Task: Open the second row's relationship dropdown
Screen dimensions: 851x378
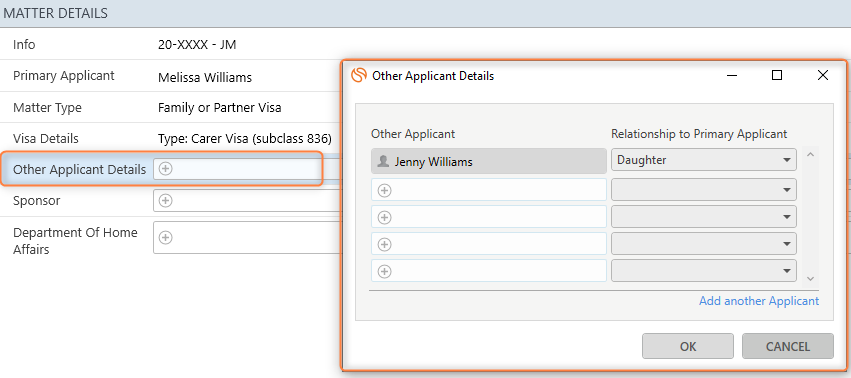Action: (704, 190)
